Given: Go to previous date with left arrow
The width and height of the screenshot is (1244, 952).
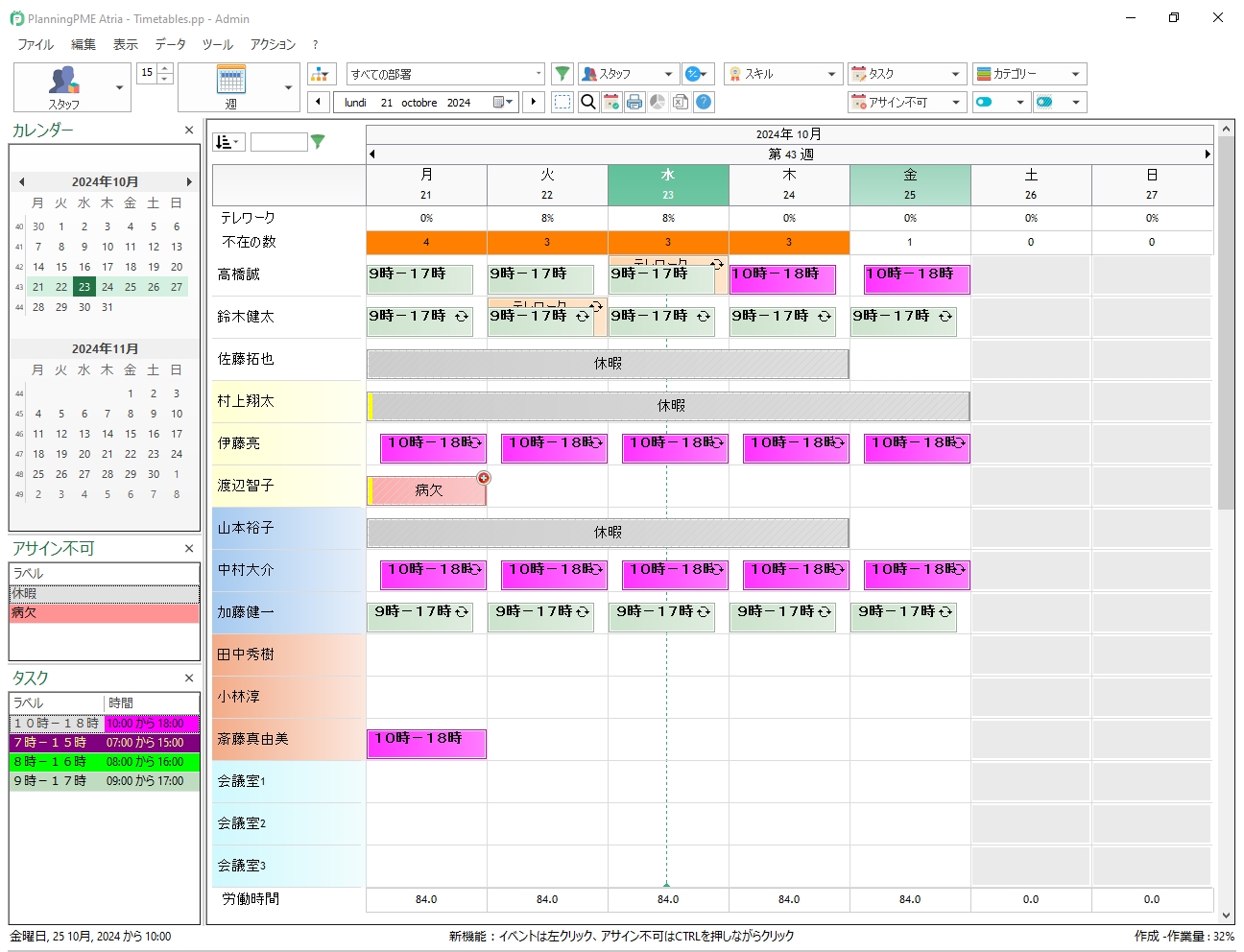Looking at the screenshot, I should tap(319, 102).
